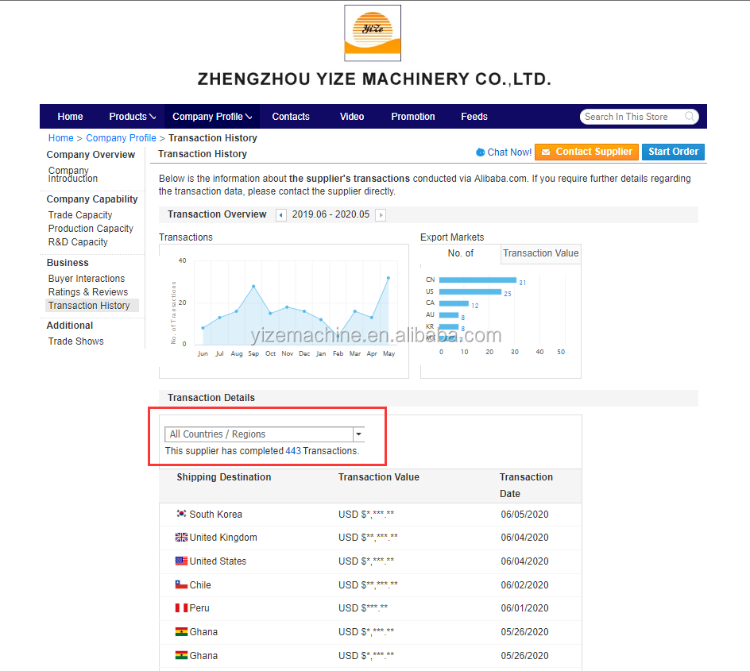Click the search magnifier icon in store search

690,117
